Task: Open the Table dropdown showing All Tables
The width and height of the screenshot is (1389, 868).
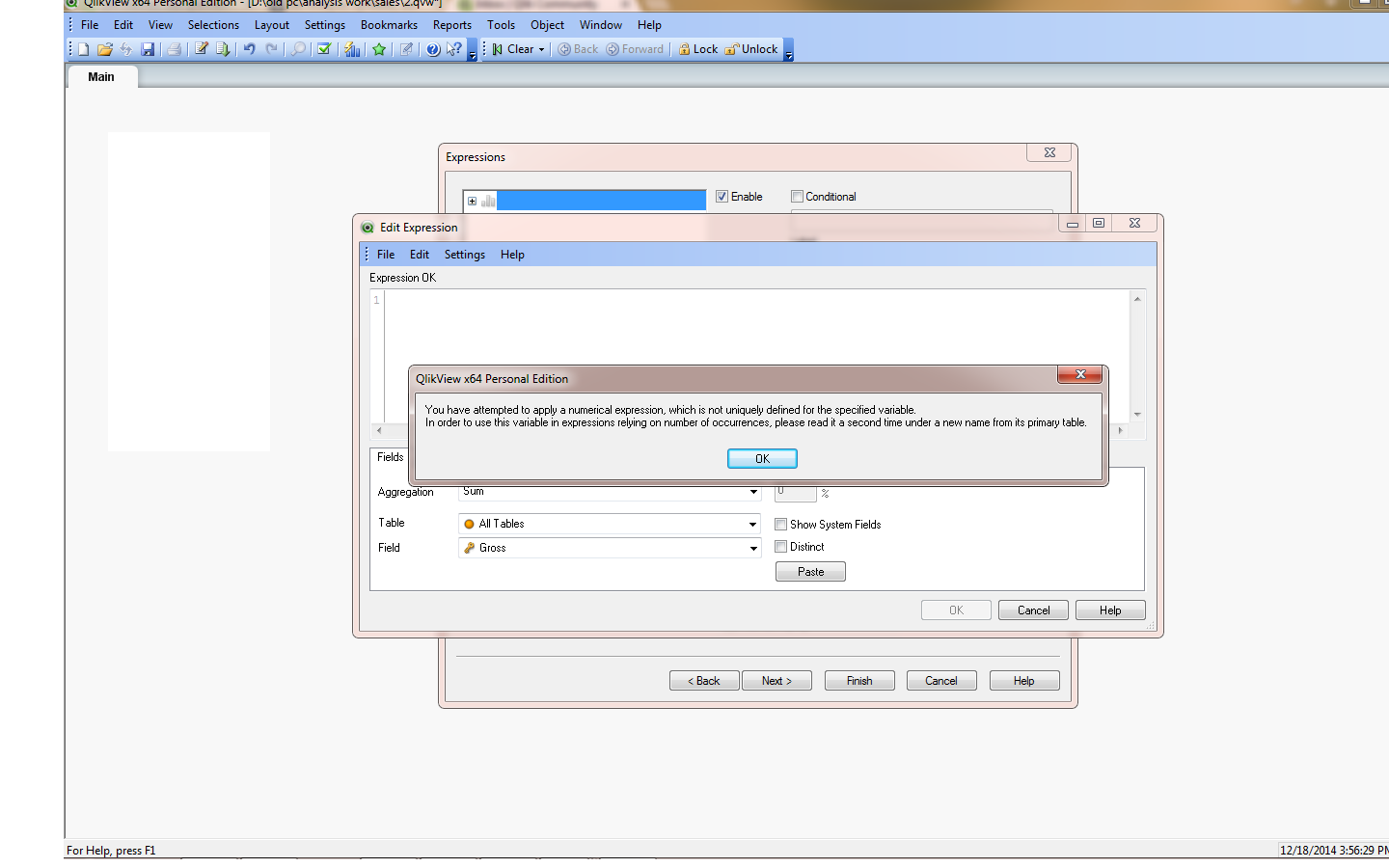Action: click(610, 524)
